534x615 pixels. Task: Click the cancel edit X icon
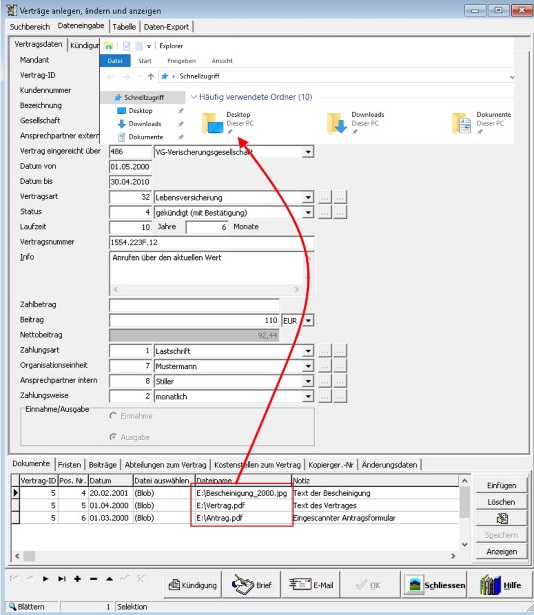[x=141, y=579]
